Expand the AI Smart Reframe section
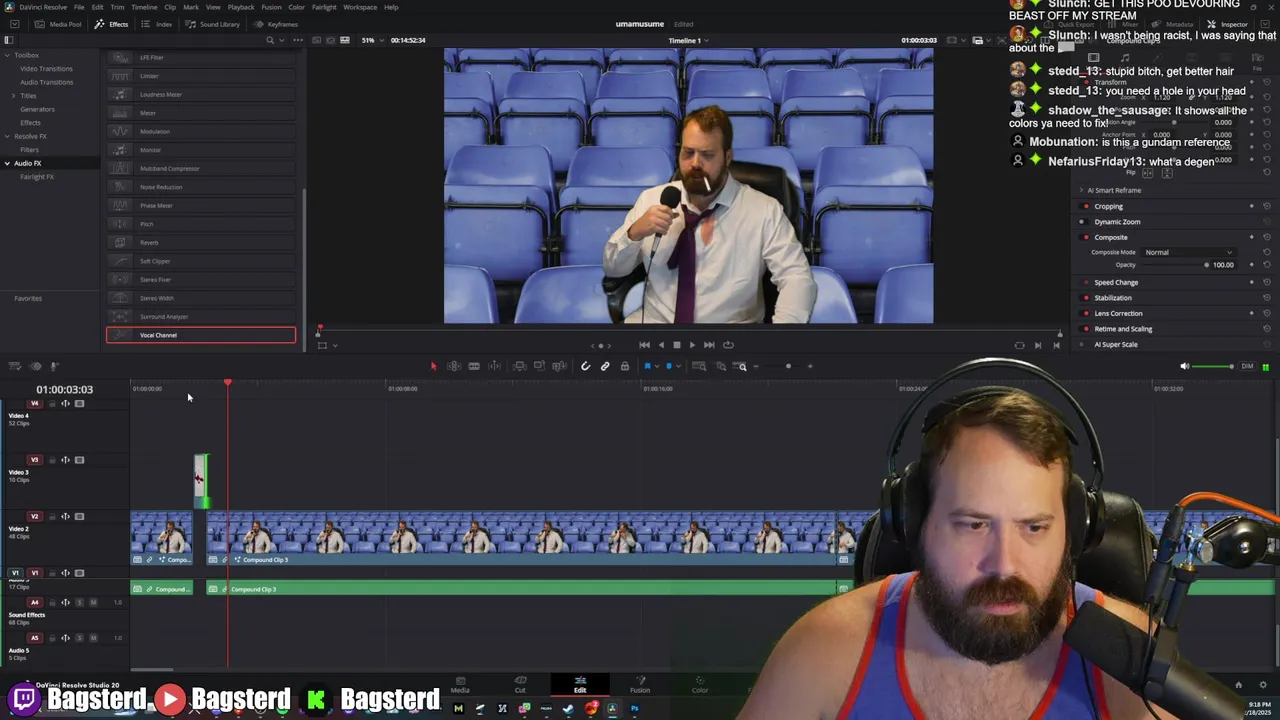The width and height of the screenshot is (1280, 720). point(1081,190)
